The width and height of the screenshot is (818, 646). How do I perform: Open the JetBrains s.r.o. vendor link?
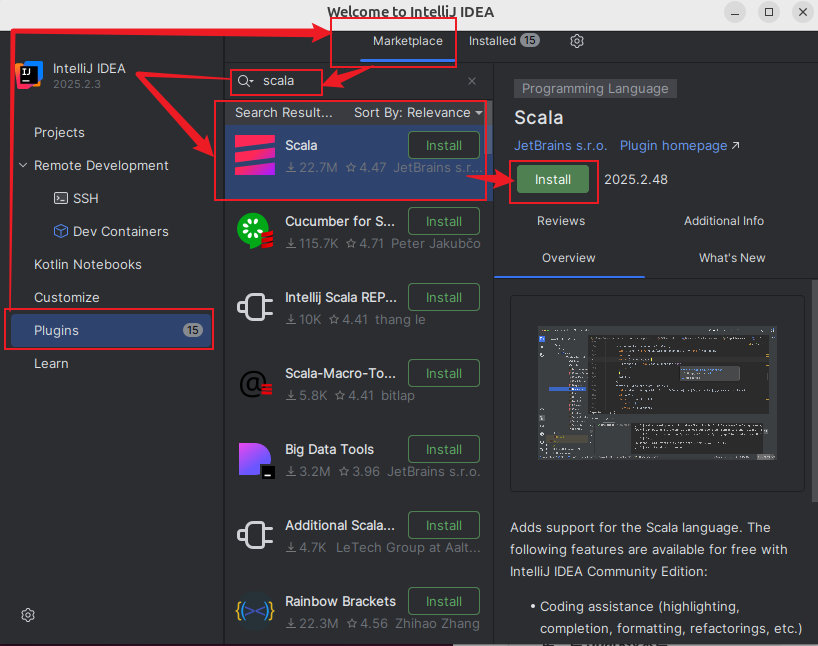pyautogui.click(x=561, y=146)
